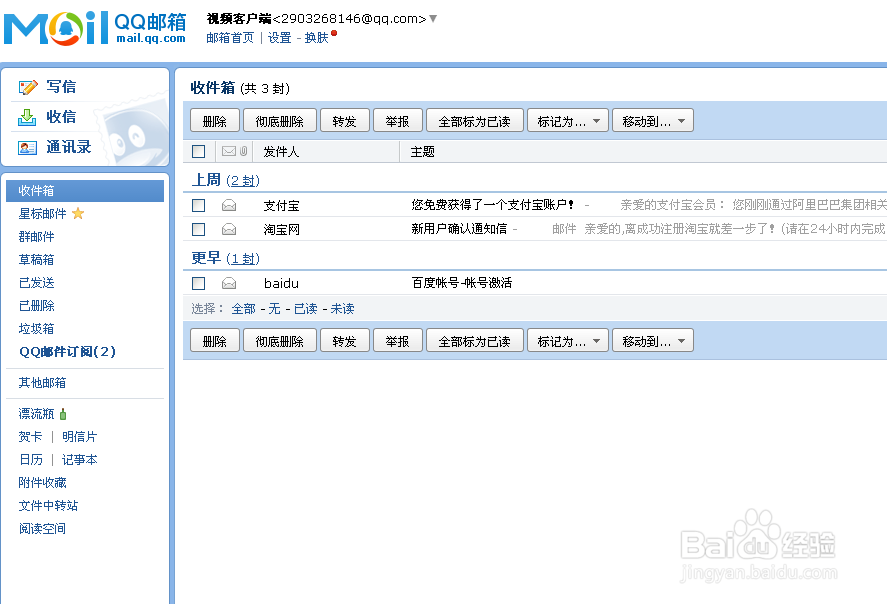The height and width of the screenshot is (604, 887).
Task: Open 日历 link
Action: click(x=31, y=460)
